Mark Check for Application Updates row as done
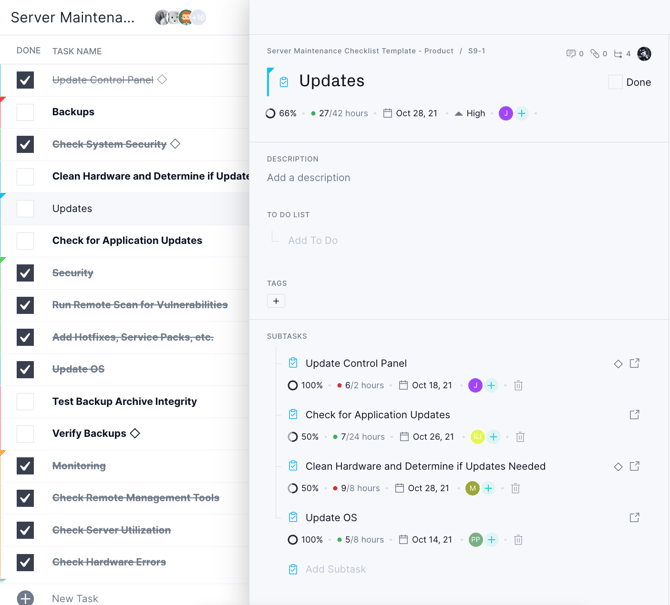The image size is (670, 605). click(x=25, y=241)
